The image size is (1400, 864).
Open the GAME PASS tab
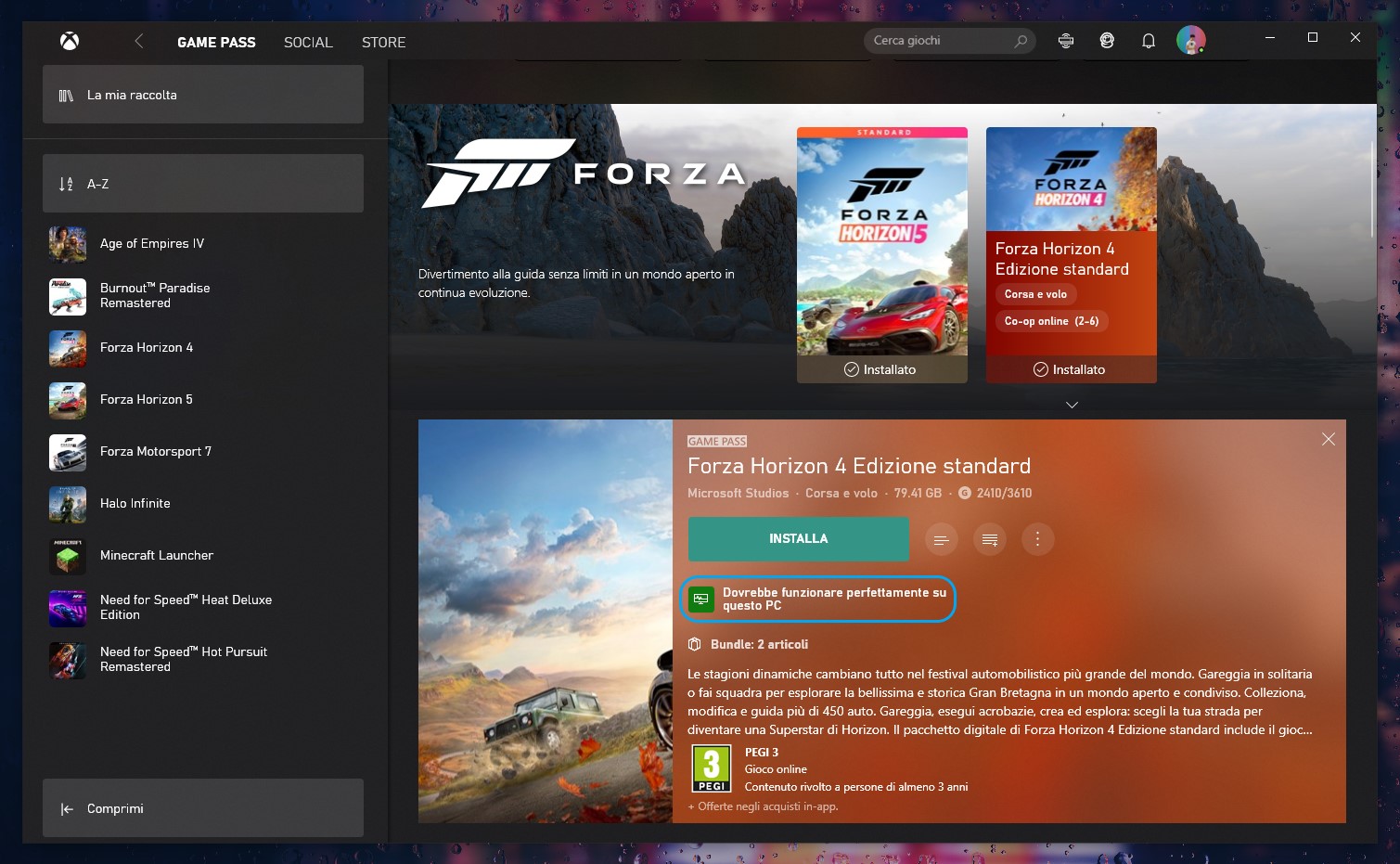(216, 43)
